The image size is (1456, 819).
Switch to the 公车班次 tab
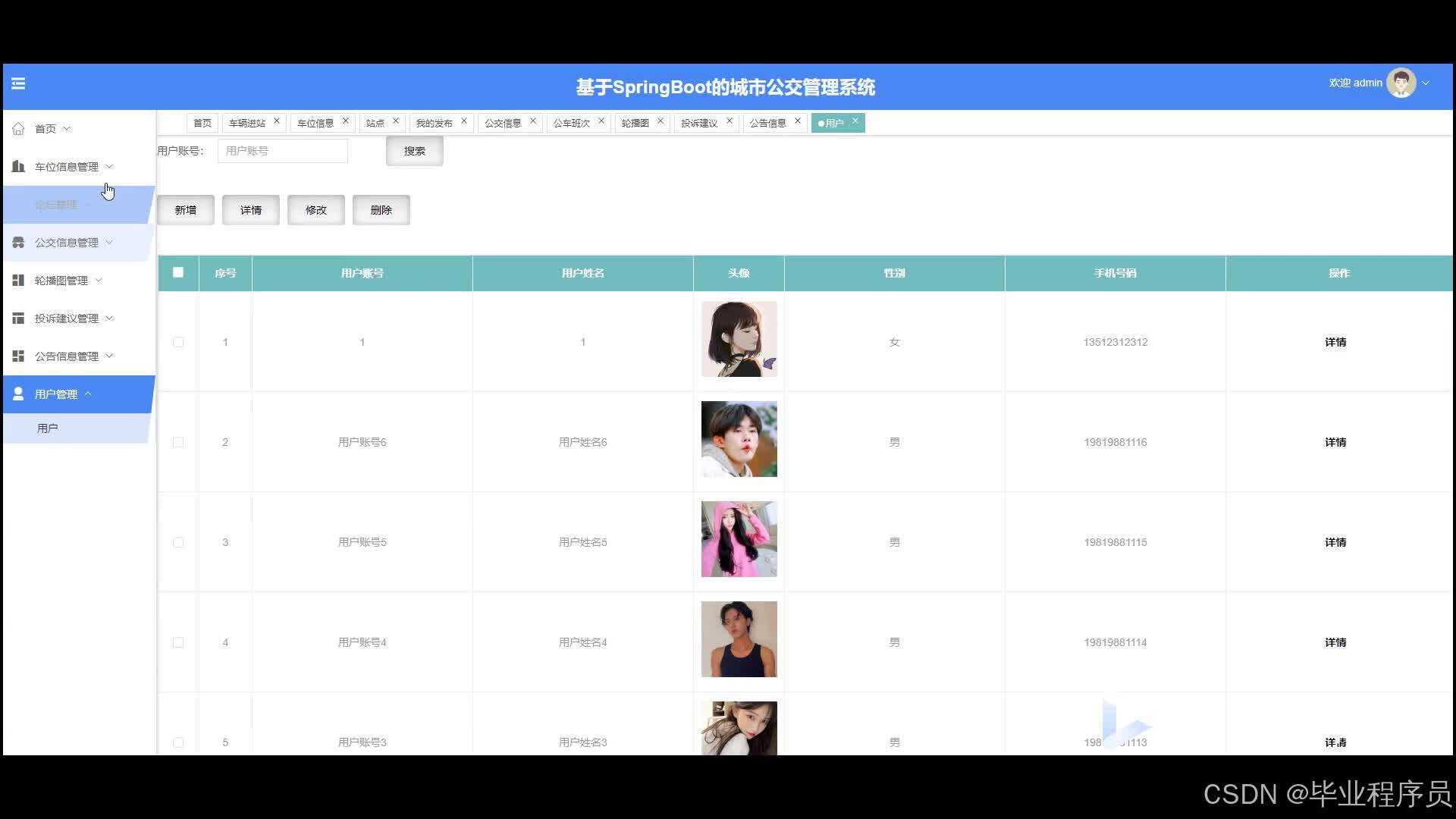(571, 123)
